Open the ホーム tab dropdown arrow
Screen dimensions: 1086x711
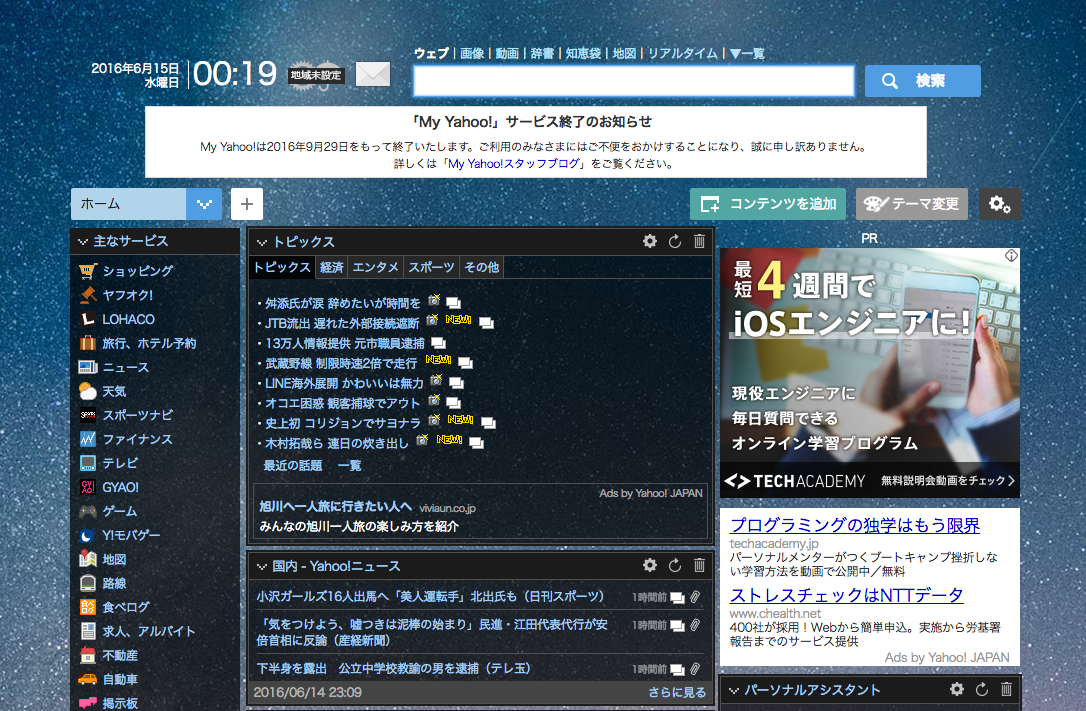pyautogui.click(x=204, y=204)
